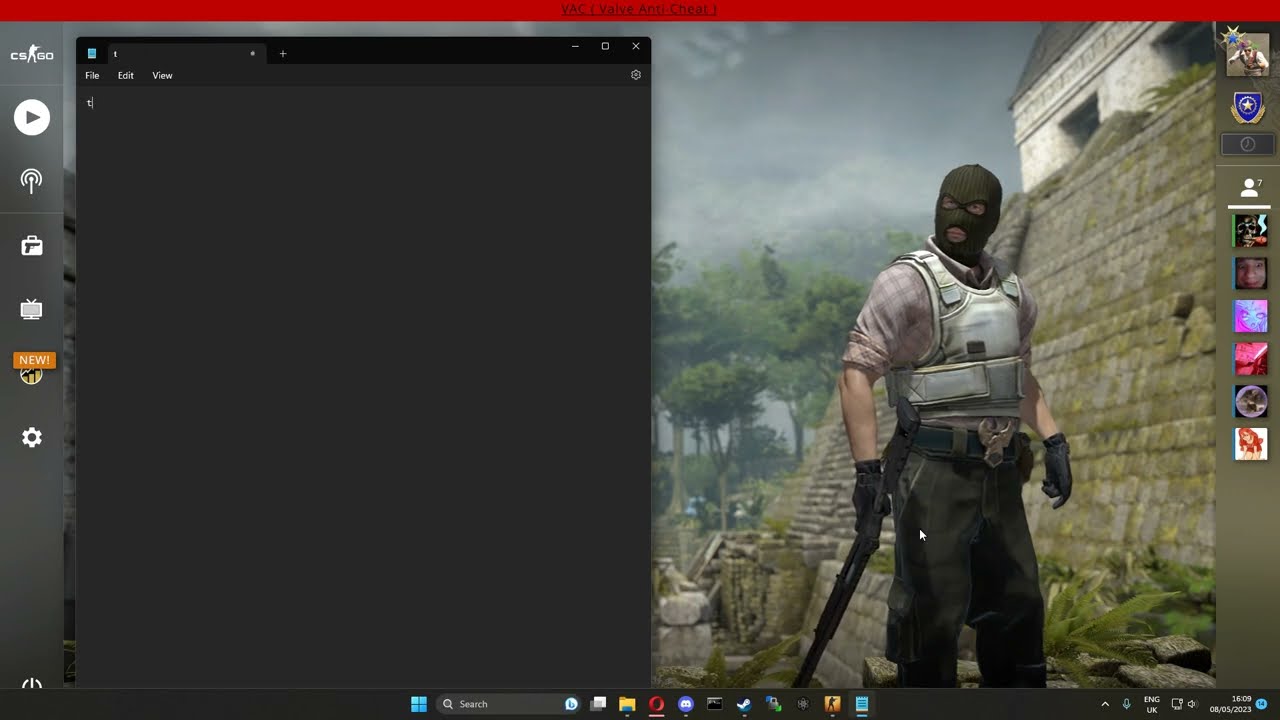Open the Notepad File menu
Image resolution: width=1280 pixels, height=720 pixels.
(92, 75)
